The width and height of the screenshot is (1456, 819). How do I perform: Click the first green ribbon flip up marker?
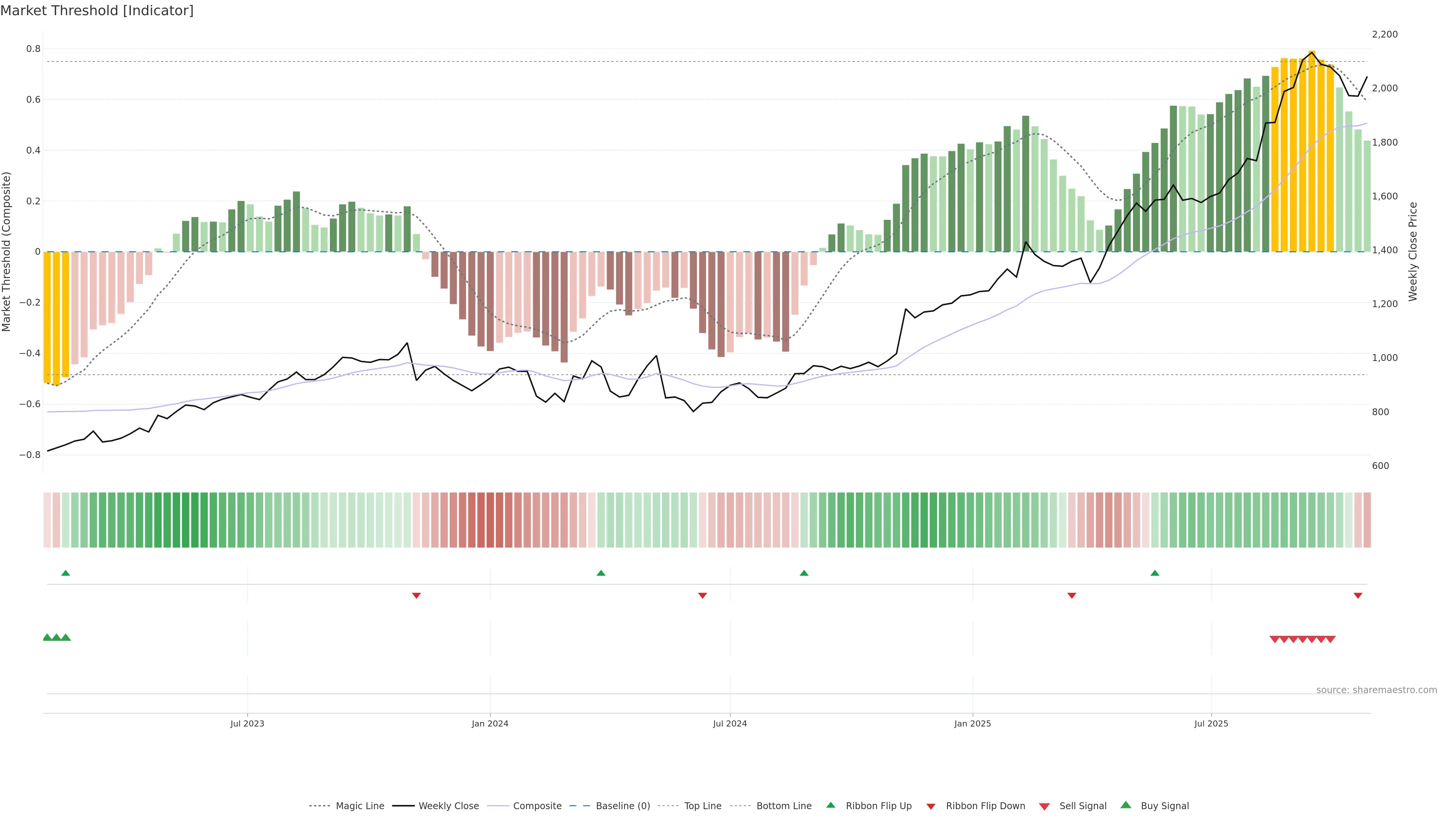(66, 573)
